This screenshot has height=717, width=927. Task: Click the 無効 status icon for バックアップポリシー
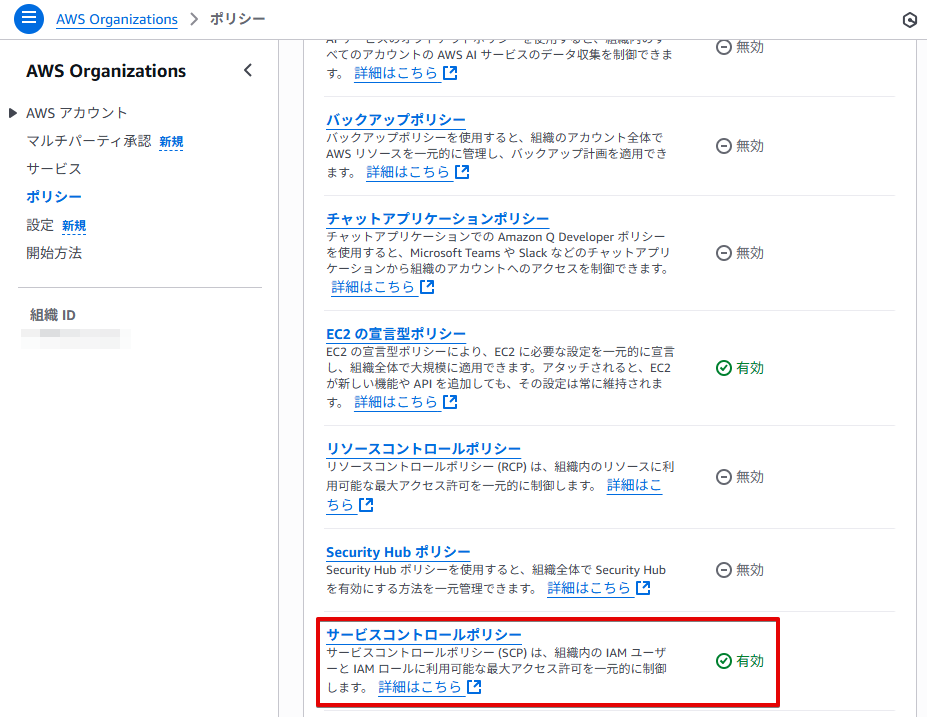click(x=724, y=146)
